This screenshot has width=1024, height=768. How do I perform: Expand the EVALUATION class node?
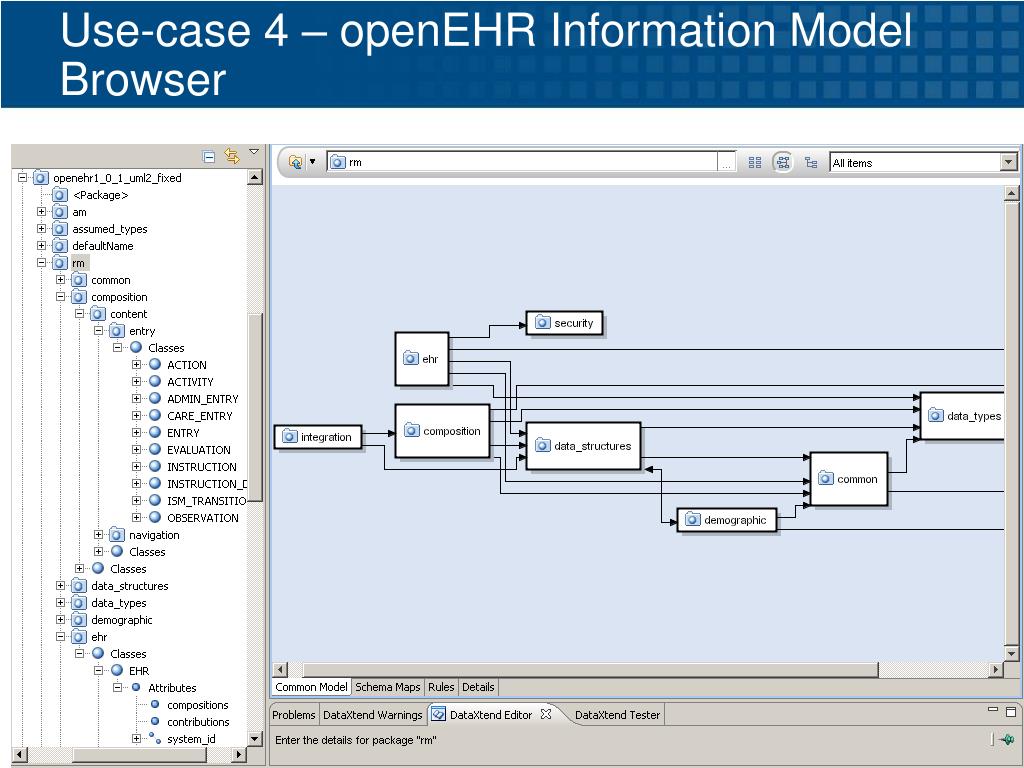(136, 449)
